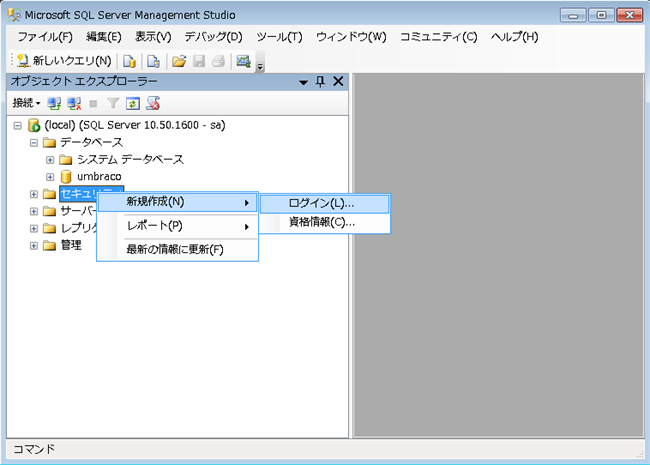Click the Connect Object Explorer icon
This screenshot has width=650, height=465.
click(x=54, y=103)
